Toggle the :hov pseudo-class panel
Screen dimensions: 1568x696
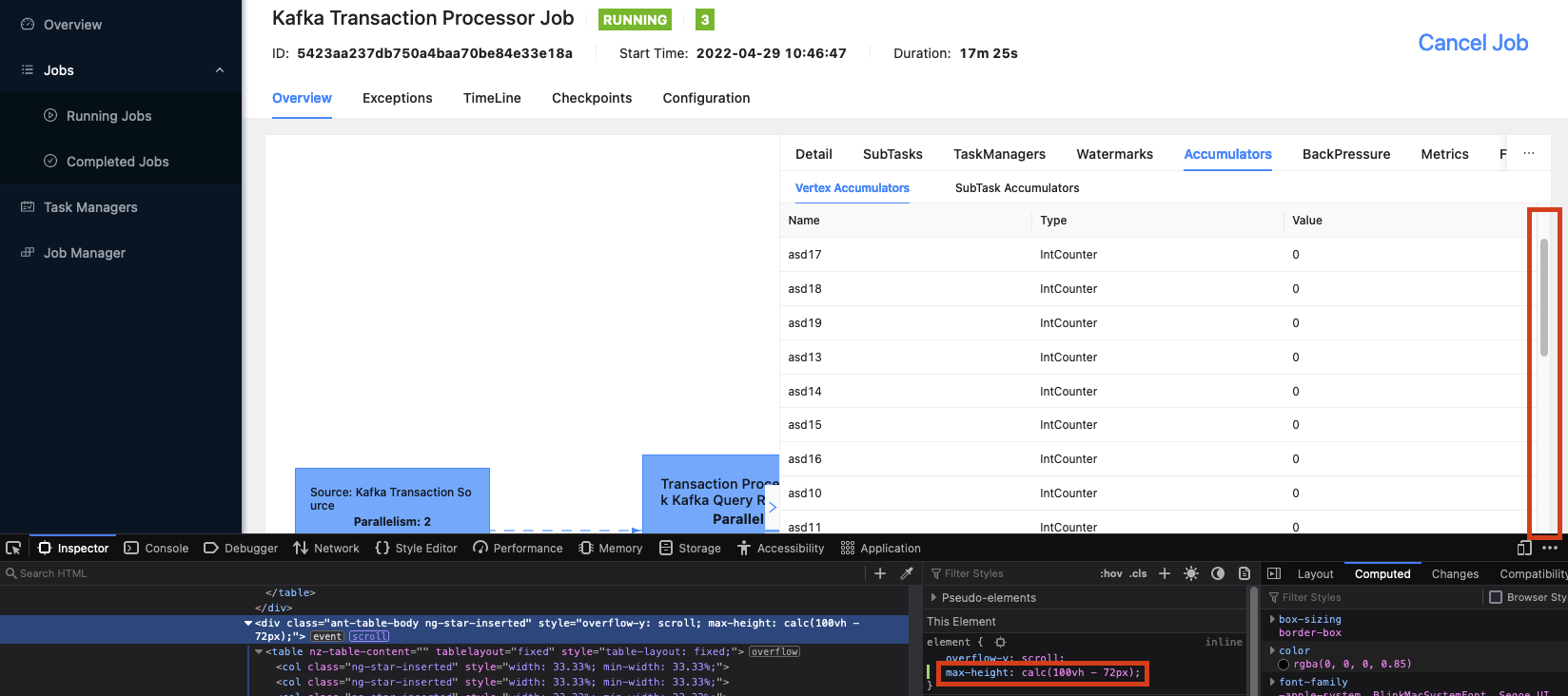(1110, 573)
